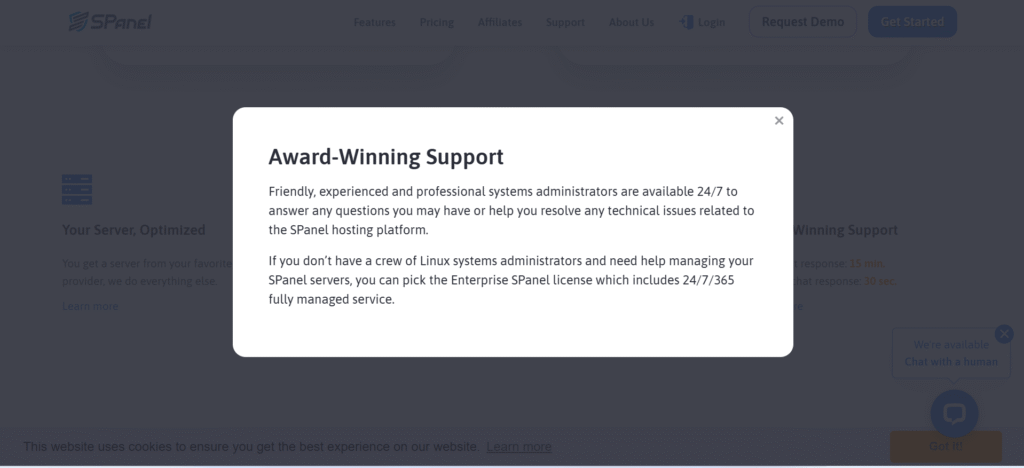The height and width of the screenshot is (468, 1024).
Task: Dismiss the chat invitation tooltip
Action: [1004, 334]
